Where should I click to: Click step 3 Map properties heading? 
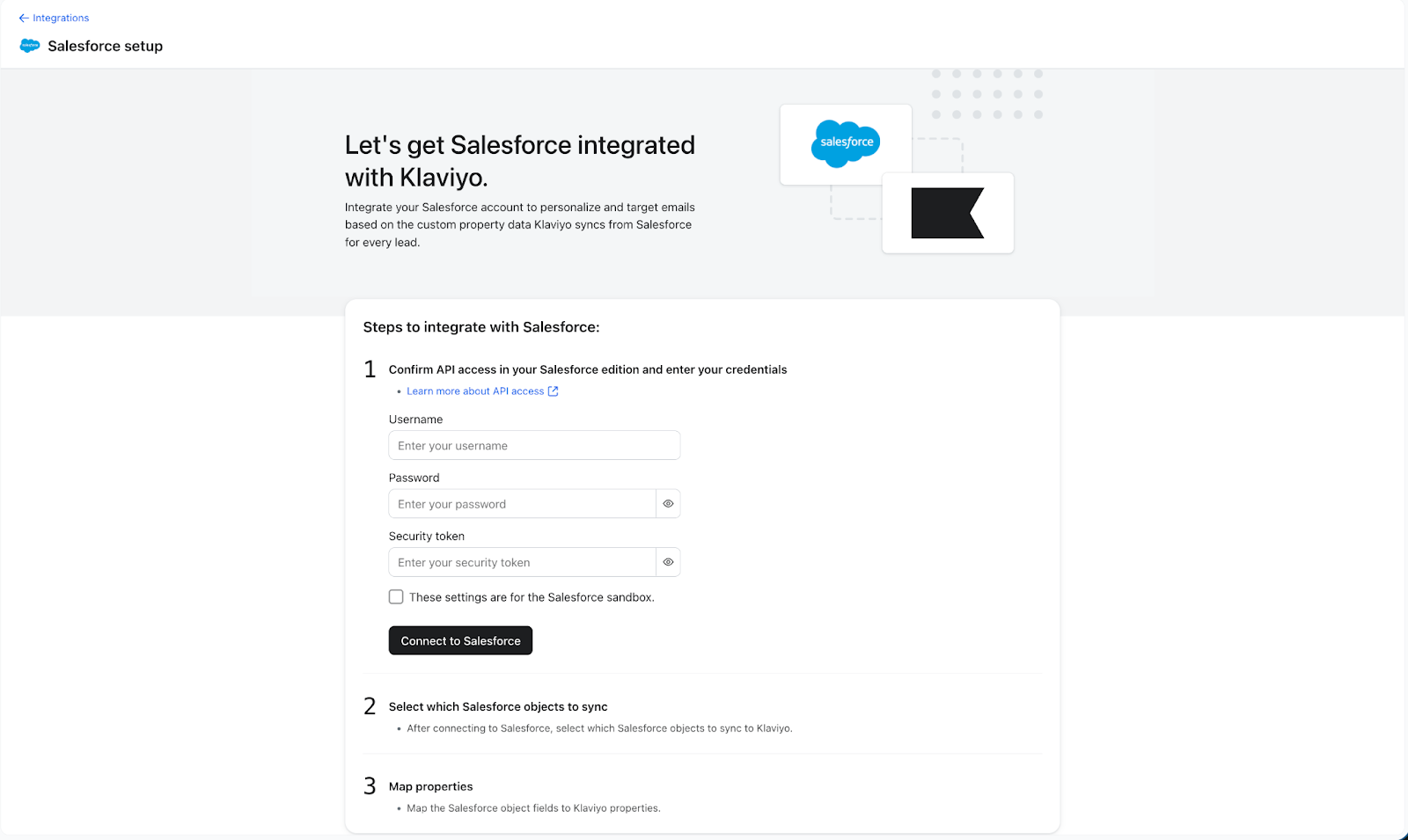431,786
